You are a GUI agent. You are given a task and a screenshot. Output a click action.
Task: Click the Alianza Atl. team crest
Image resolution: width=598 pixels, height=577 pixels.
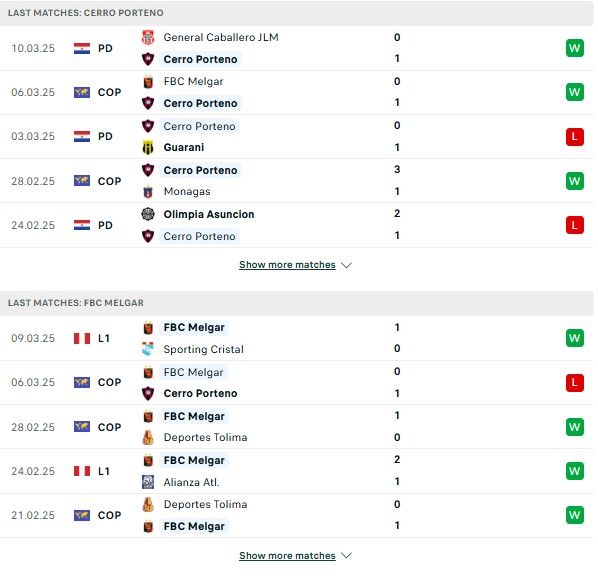pos(148,482)
